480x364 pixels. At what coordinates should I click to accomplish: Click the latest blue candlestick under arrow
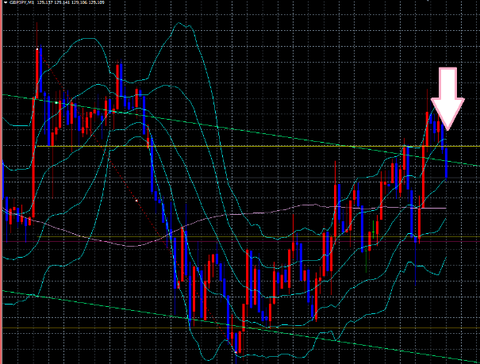(x=446, y=163)
